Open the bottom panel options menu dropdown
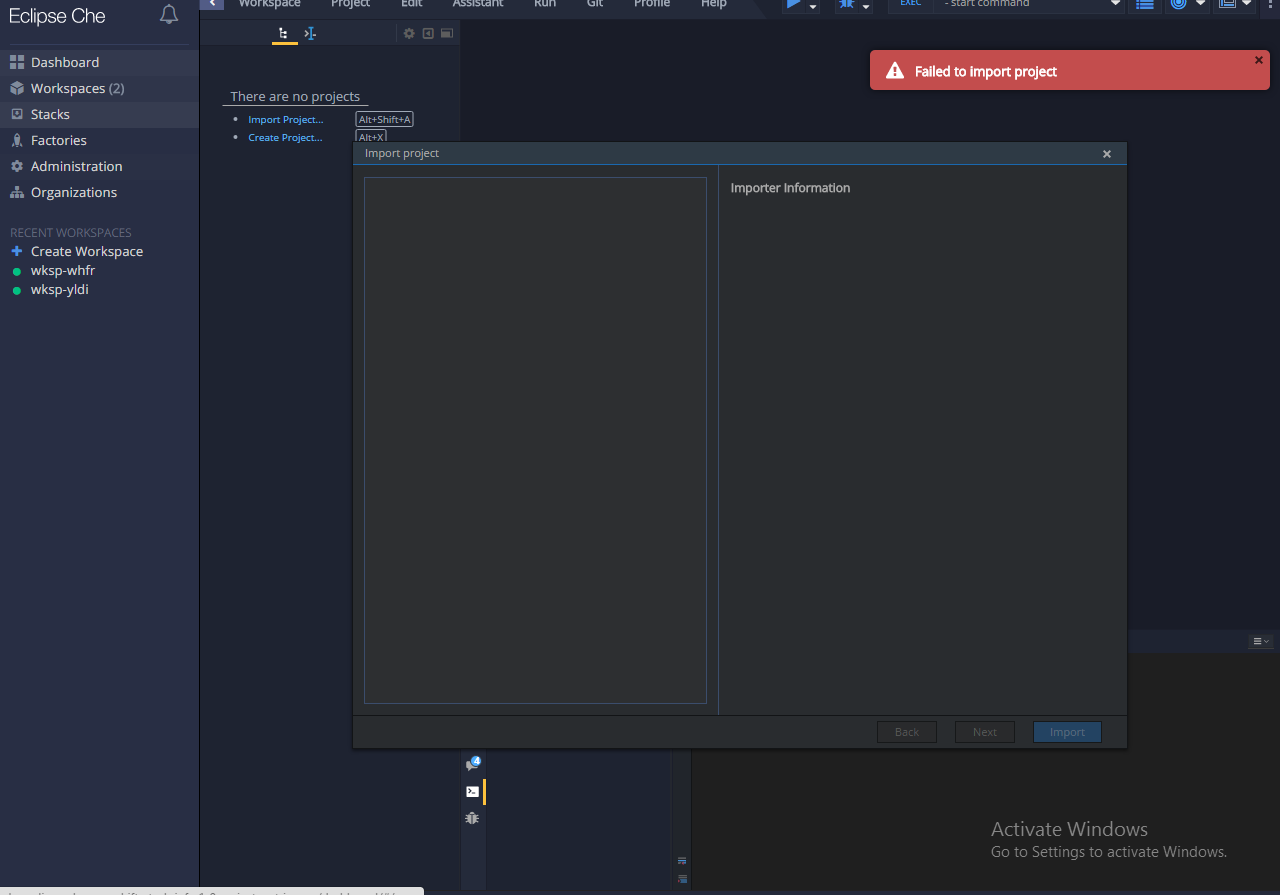The height and width of the screenshot is (895, 1280). [x=1261, y=641]
